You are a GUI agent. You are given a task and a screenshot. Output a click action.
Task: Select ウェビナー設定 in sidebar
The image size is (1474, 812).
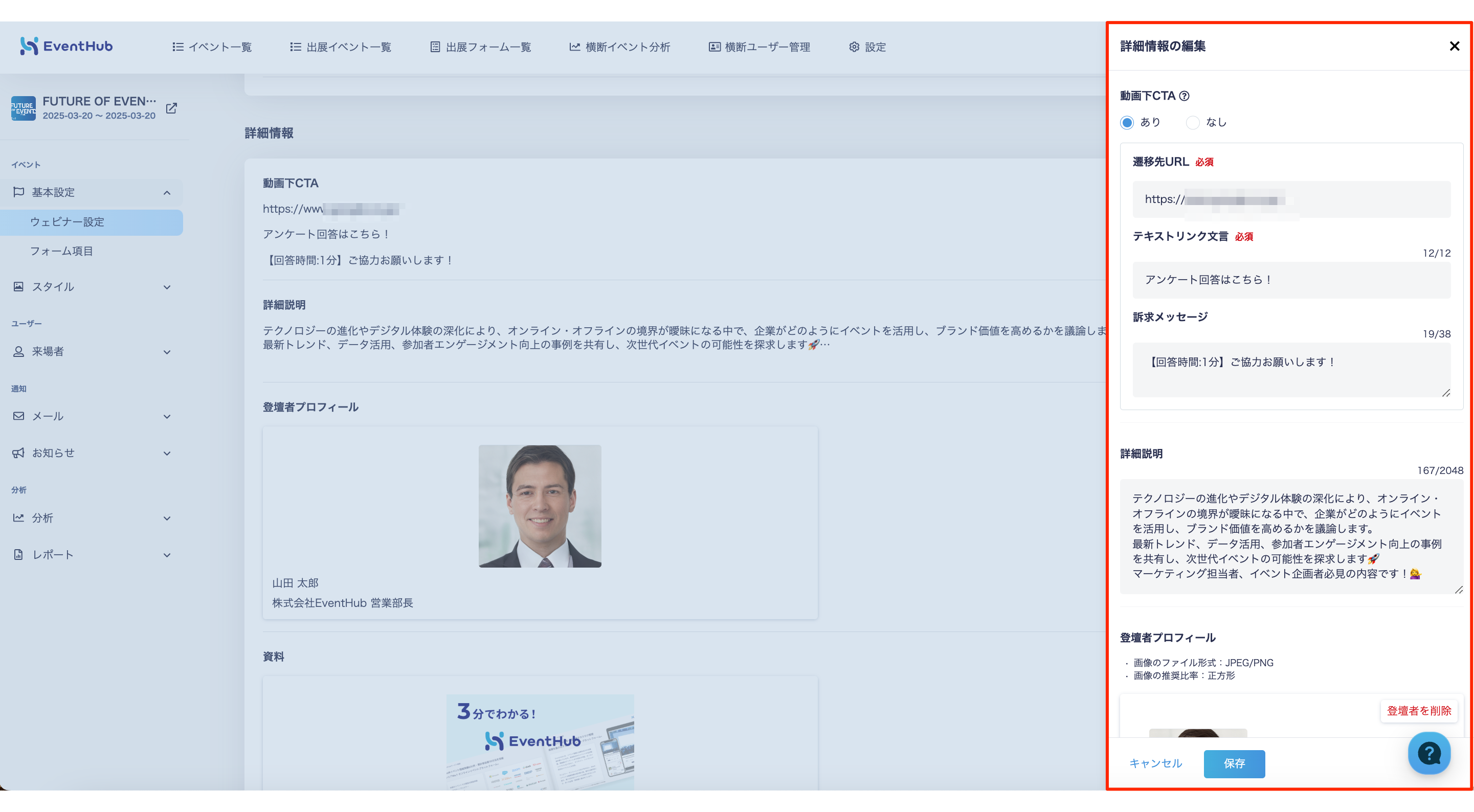pyautogui.click(x=92, y=222)
